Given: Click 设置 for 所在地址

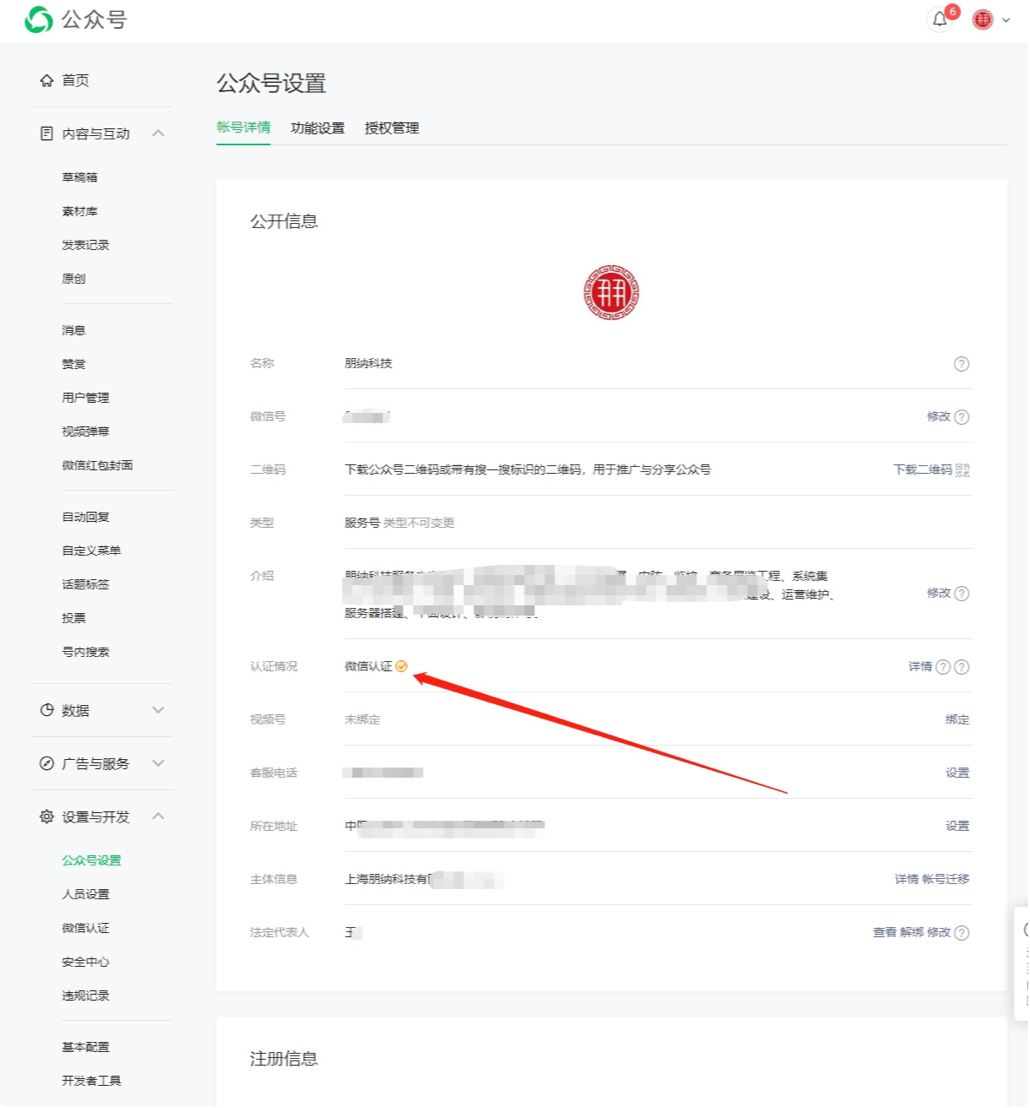Looking at the screenshot, I should tap(957, 826).
